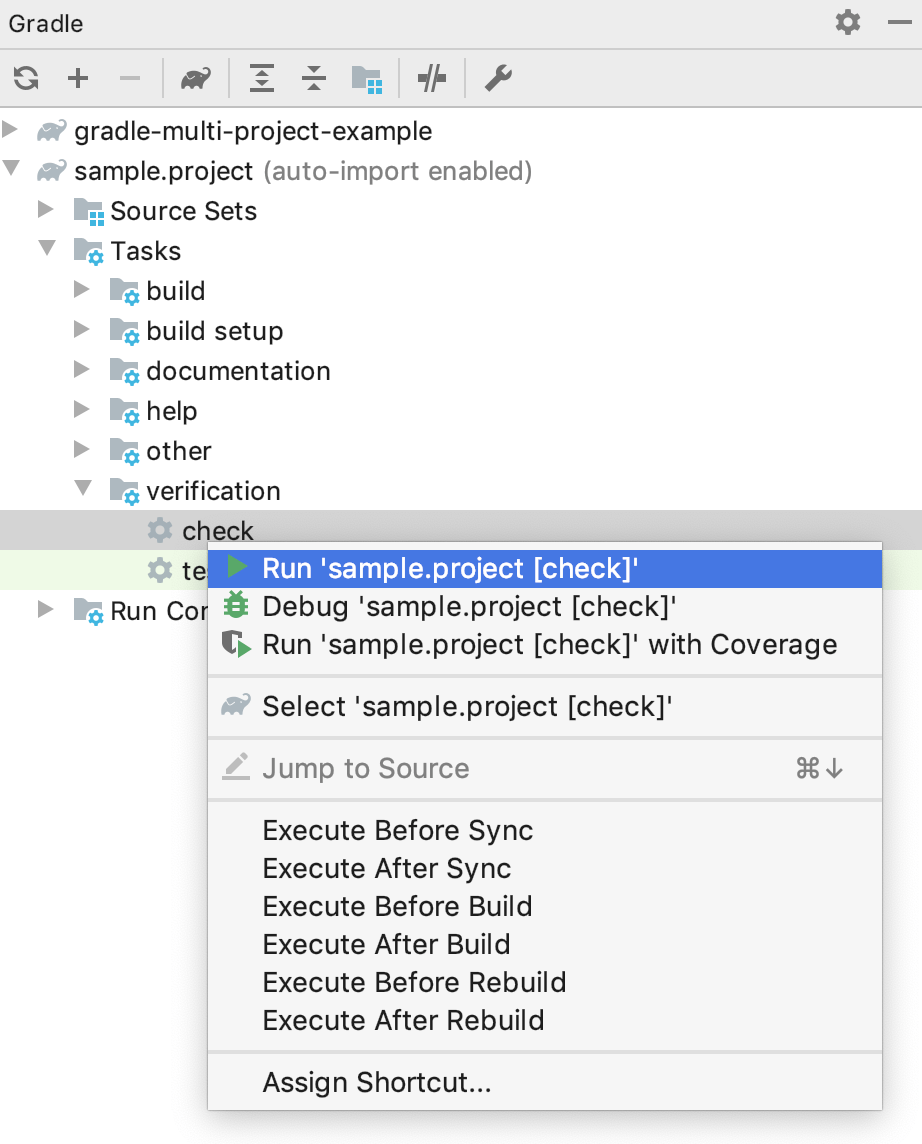
Task: Link a new Gradle project with plus icon
Action: pos(78,78)
